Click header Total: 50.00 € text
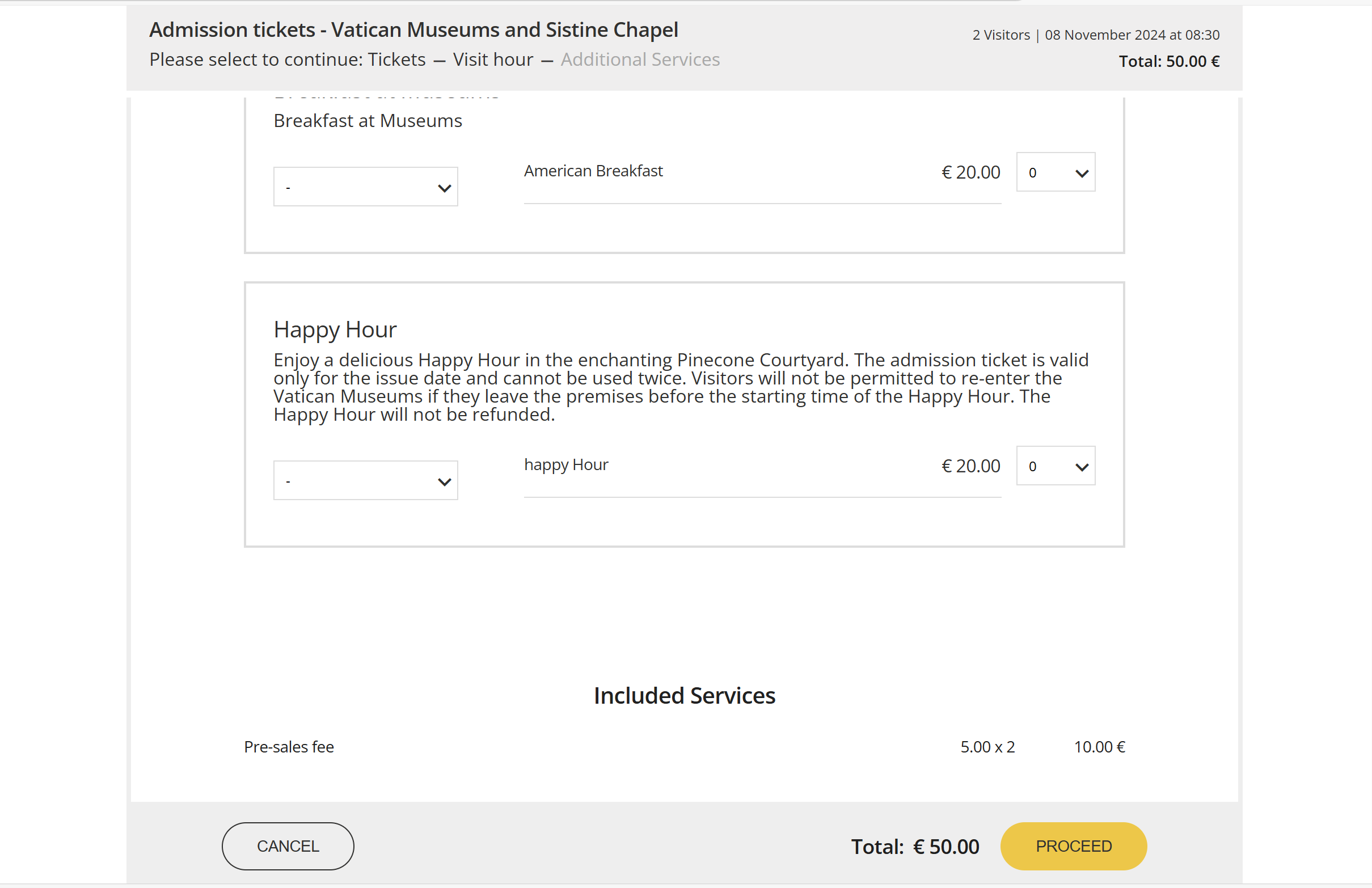This screenshot has width=1372, height=888. [x=1168, y=61]
